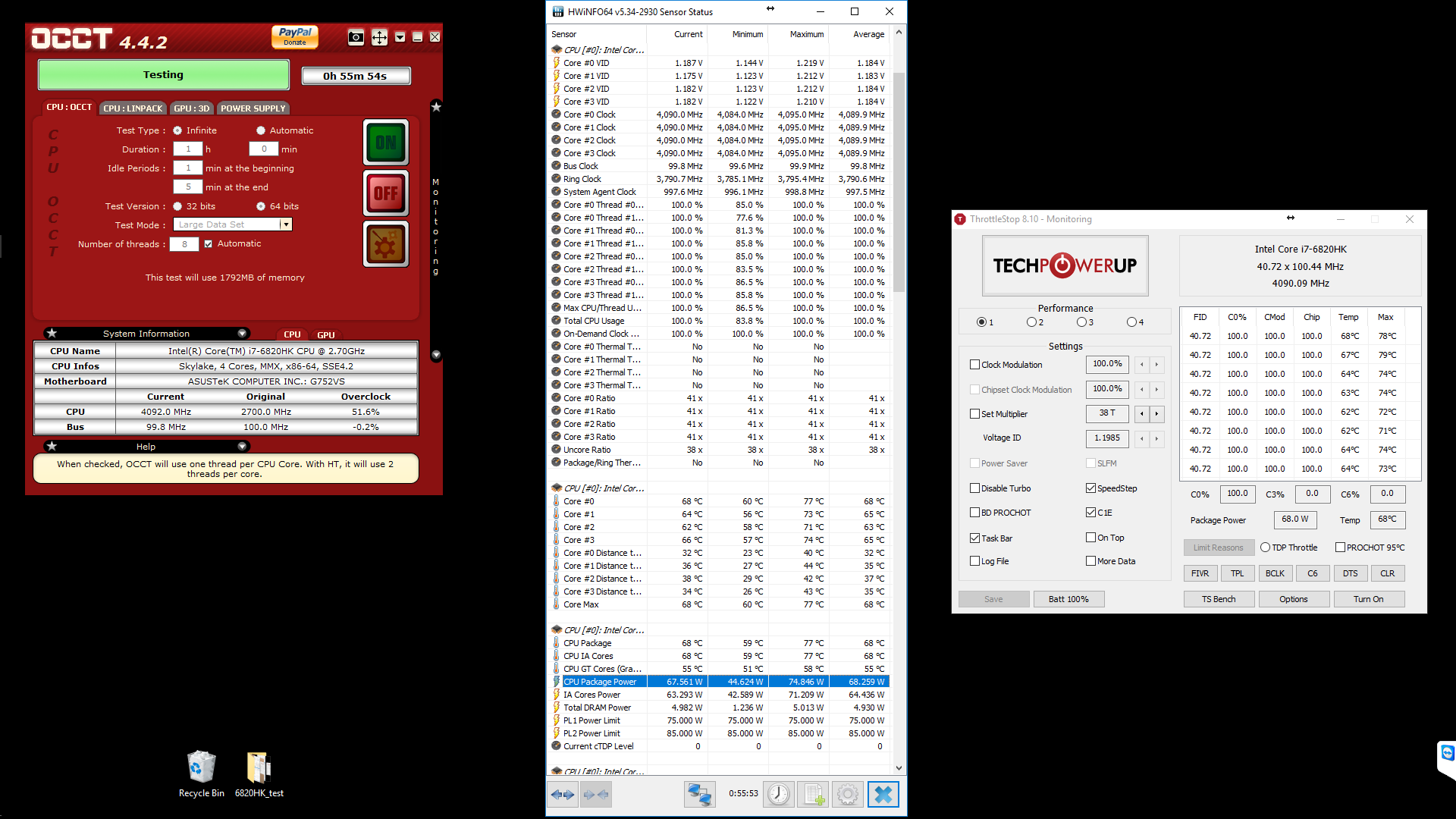Click the OCCT move-window cross-arrows icon

(379, 37)
